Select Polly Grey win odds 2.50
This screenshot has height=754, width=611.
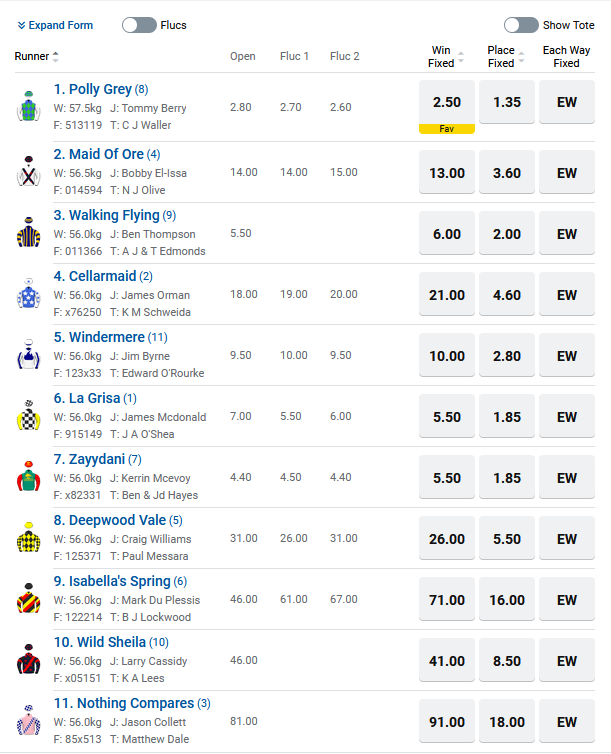click(x=447, y=102)
